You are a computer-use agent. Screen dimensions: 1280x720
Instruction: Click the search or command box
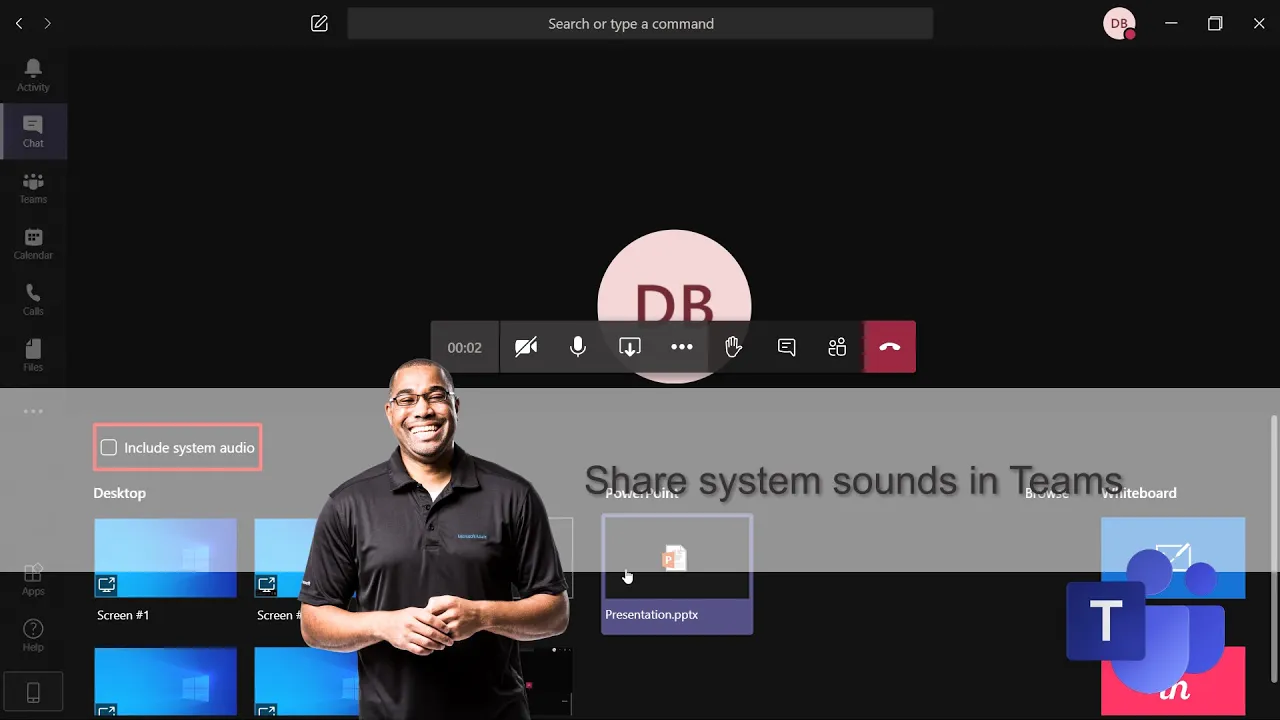pos(640,23)
